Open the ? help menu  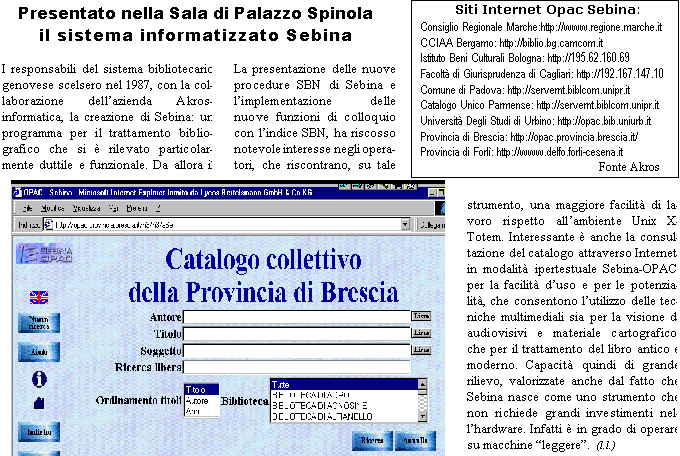click(158, 208)
